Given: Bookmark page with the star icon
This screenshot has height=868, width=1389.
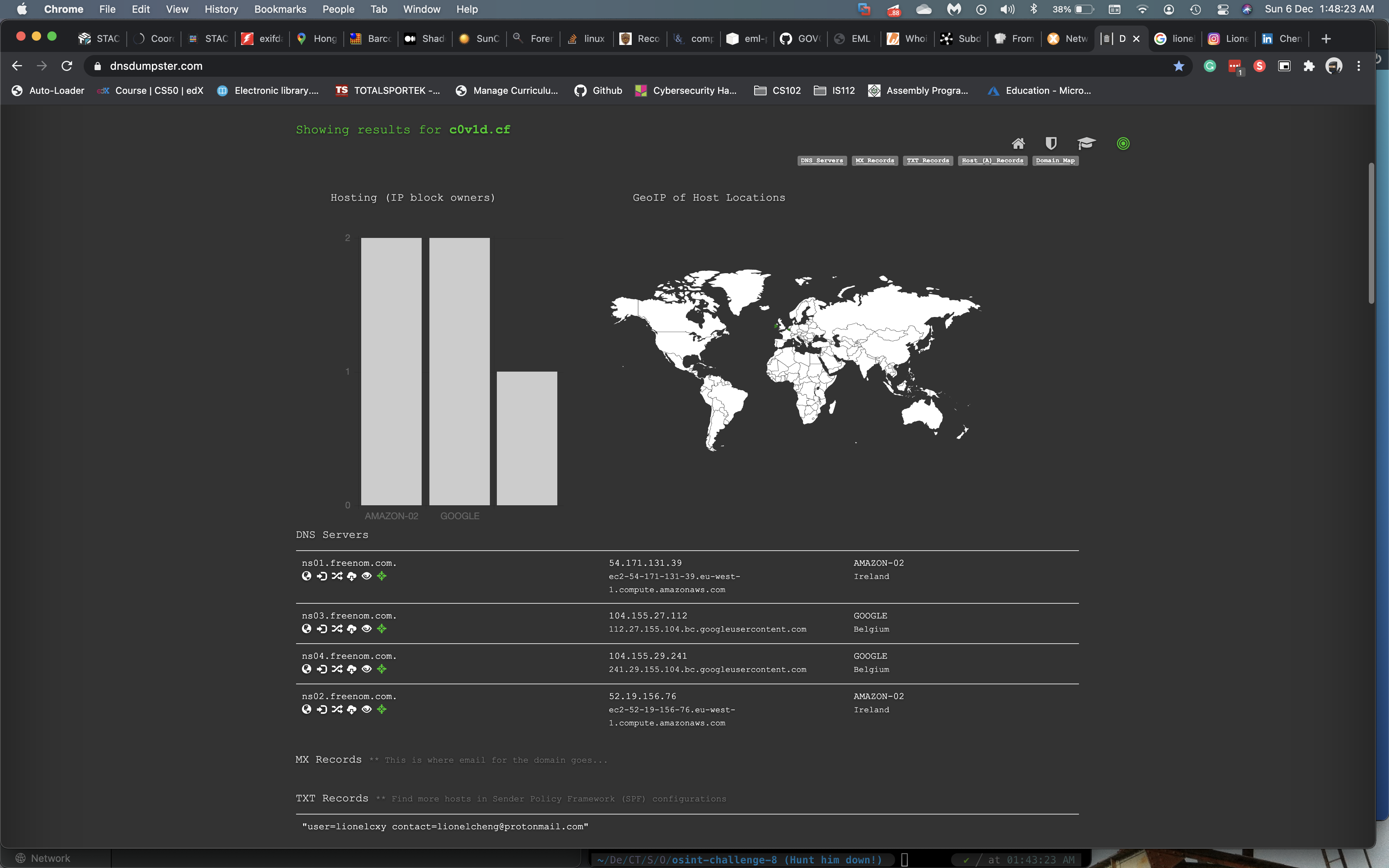Looking at the screenshot, I should point(1179,66).
